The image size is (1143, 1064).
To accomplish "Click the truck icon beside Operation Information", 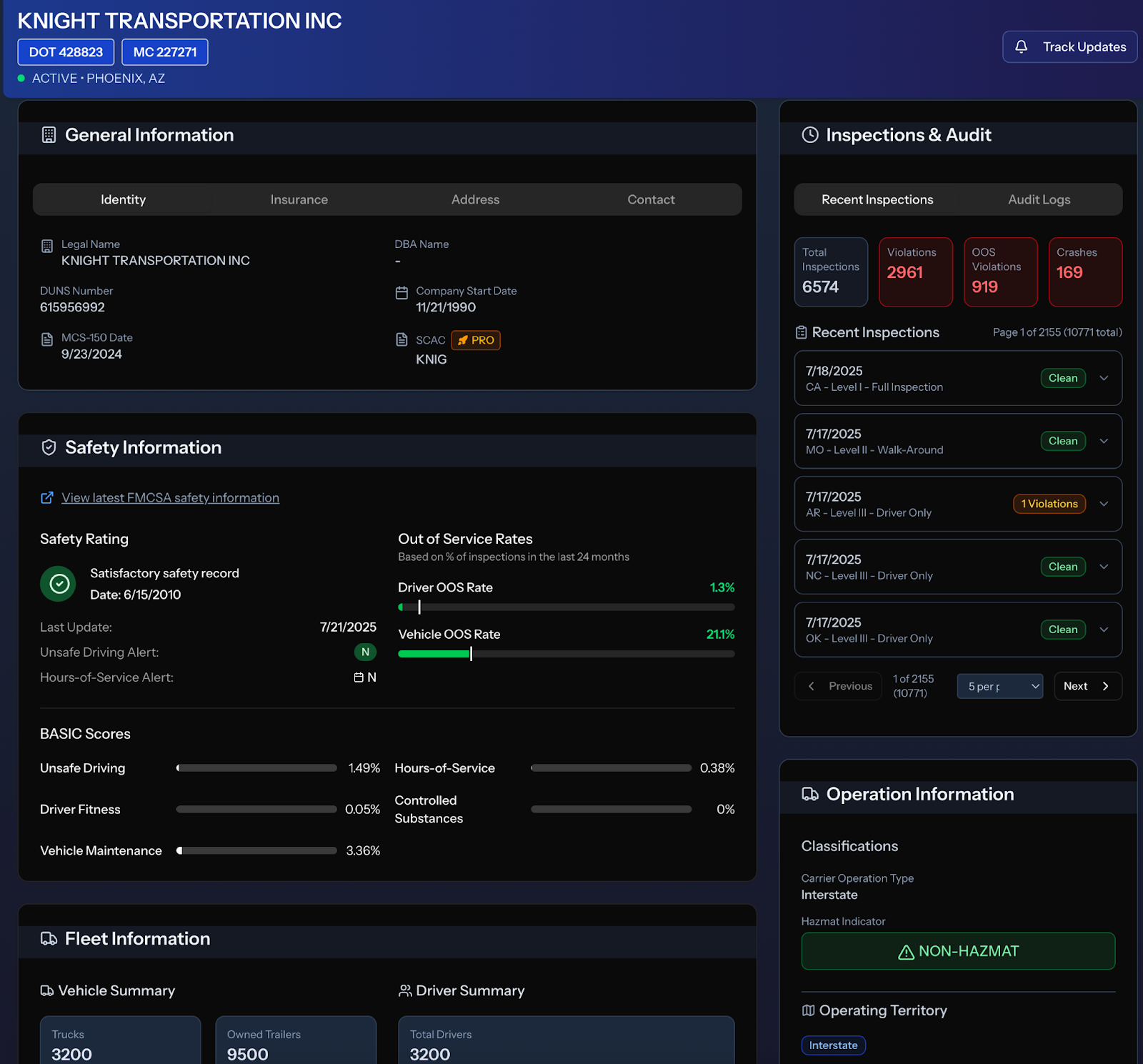I will pyautogui.click(x=810, y=794).
